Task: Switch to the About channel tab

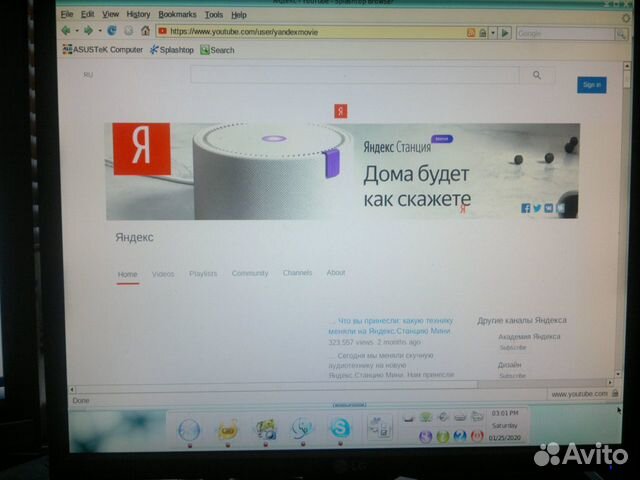Action: [x=336, y=272]
